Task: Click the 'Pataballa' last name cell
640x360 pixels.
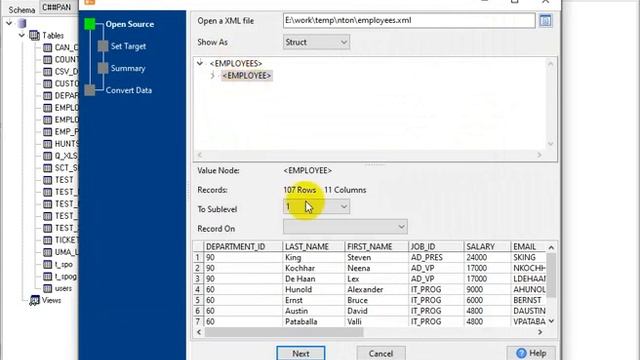Action: [x=313, y=322]
